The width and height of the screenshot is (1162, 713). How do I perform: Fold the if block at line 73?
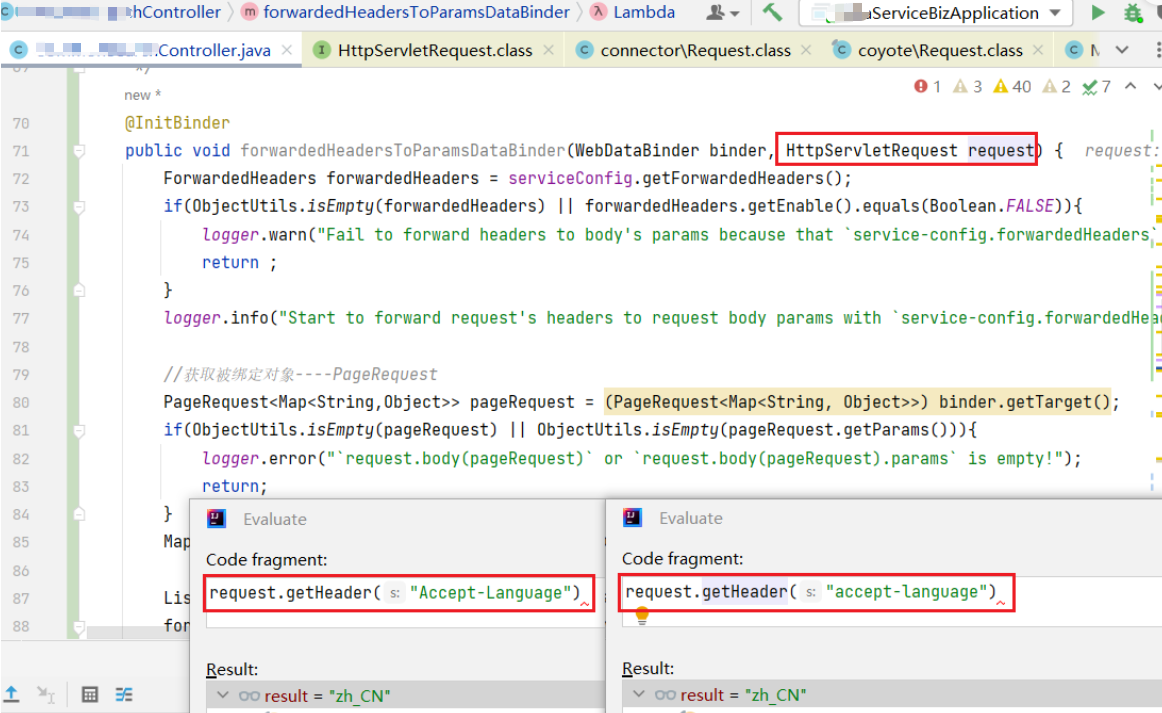tap(79, 207)
